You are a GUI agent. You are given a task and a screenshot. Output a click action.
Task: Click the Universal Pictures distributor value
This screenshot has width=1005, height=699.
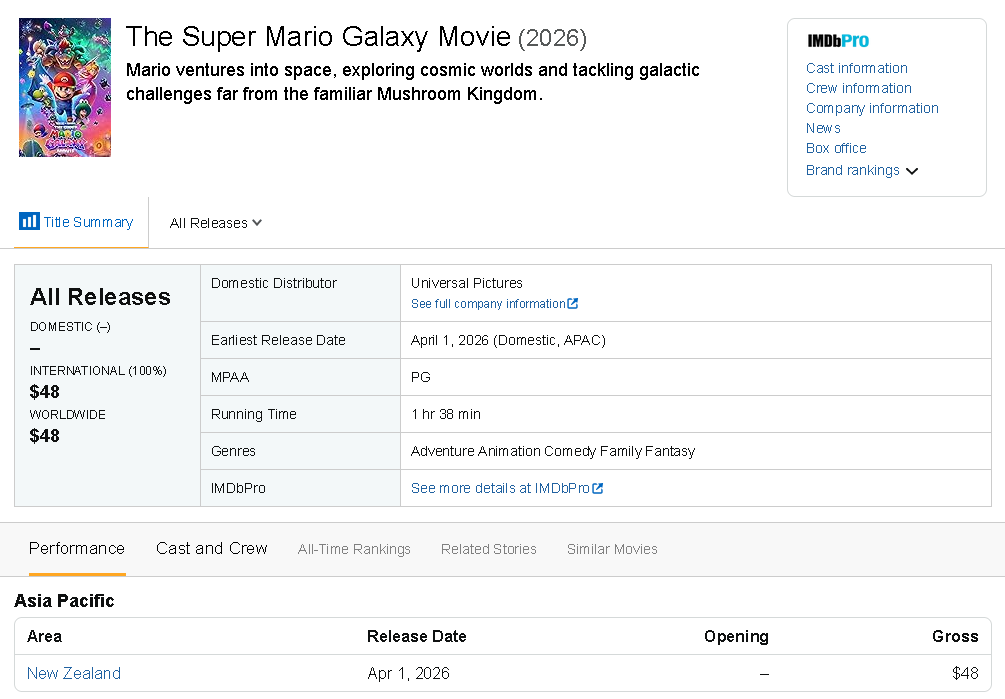point(467,283)
